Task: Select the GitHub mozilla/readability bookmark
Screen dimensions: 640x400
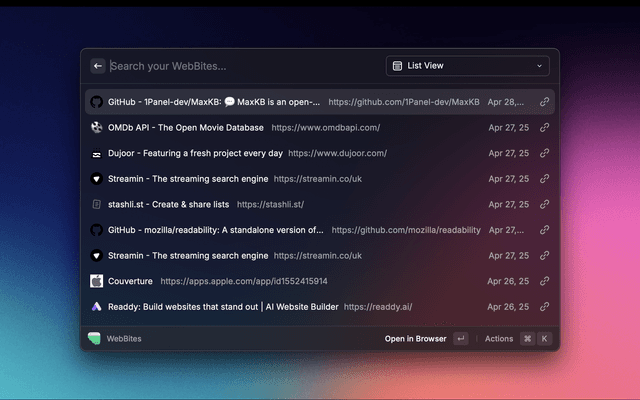Action: click(x=215, y=230)
